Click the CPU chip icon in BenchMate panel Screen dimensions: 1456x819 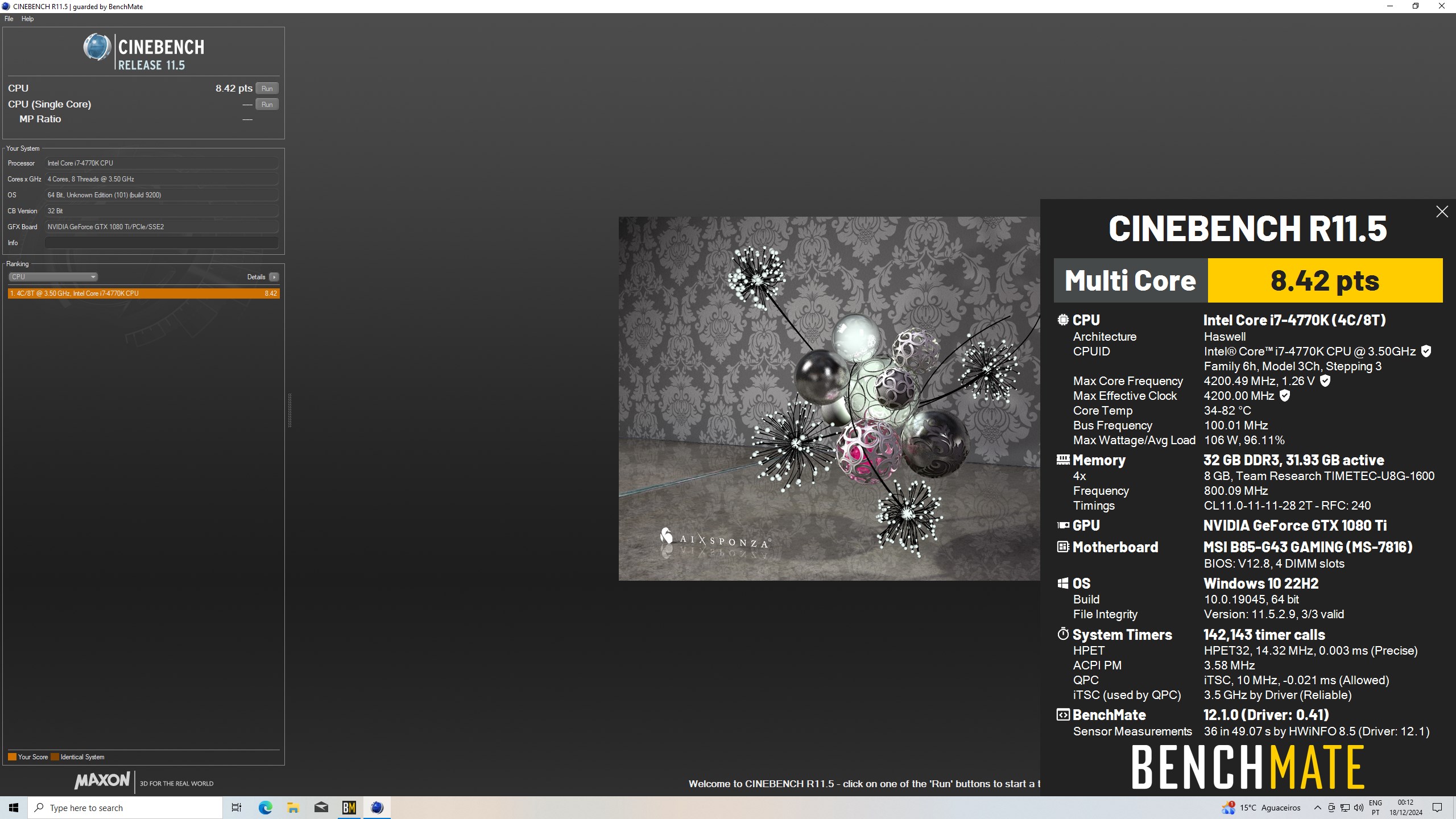1062,320
